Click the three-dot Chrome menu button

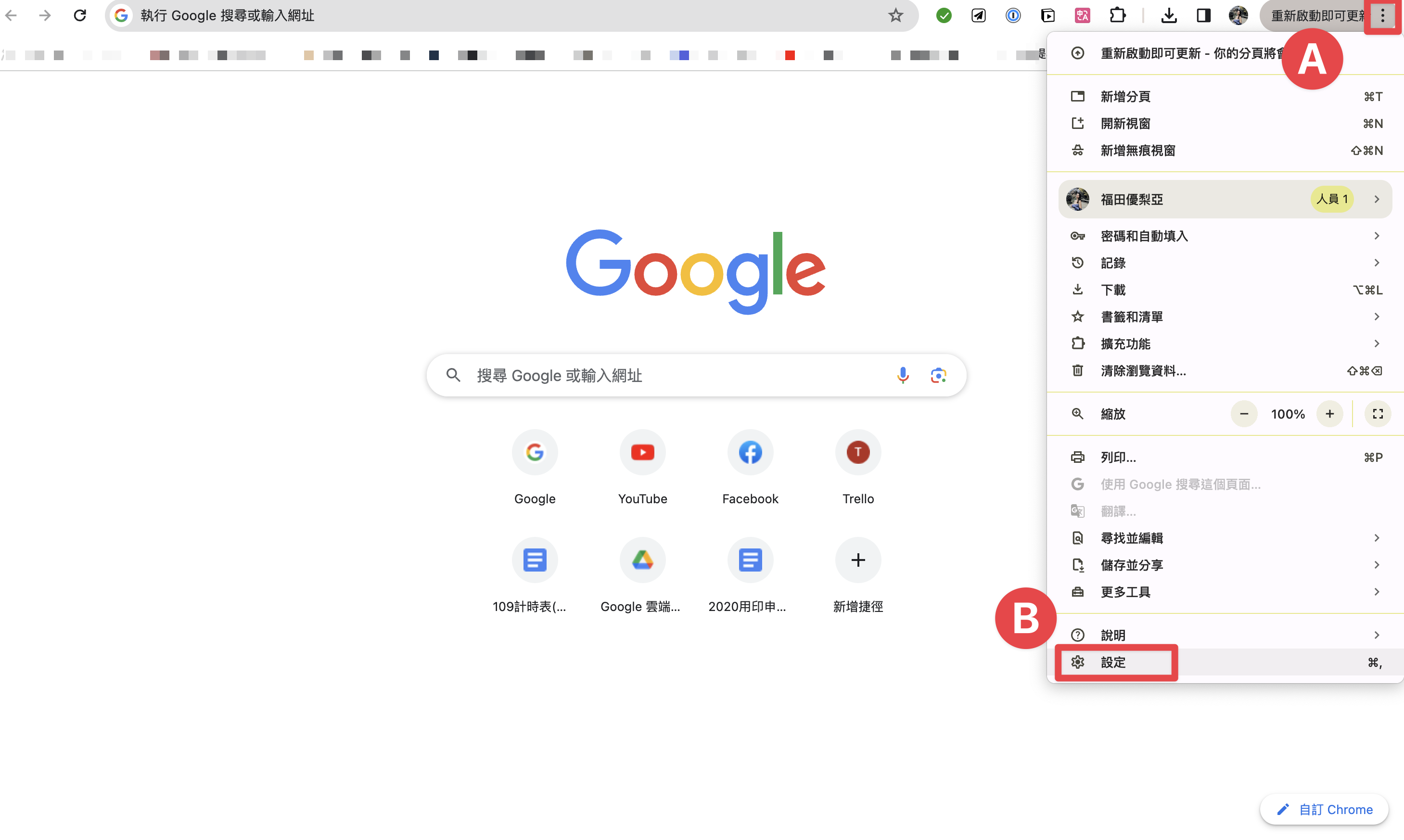click(x=1382, y=15)
